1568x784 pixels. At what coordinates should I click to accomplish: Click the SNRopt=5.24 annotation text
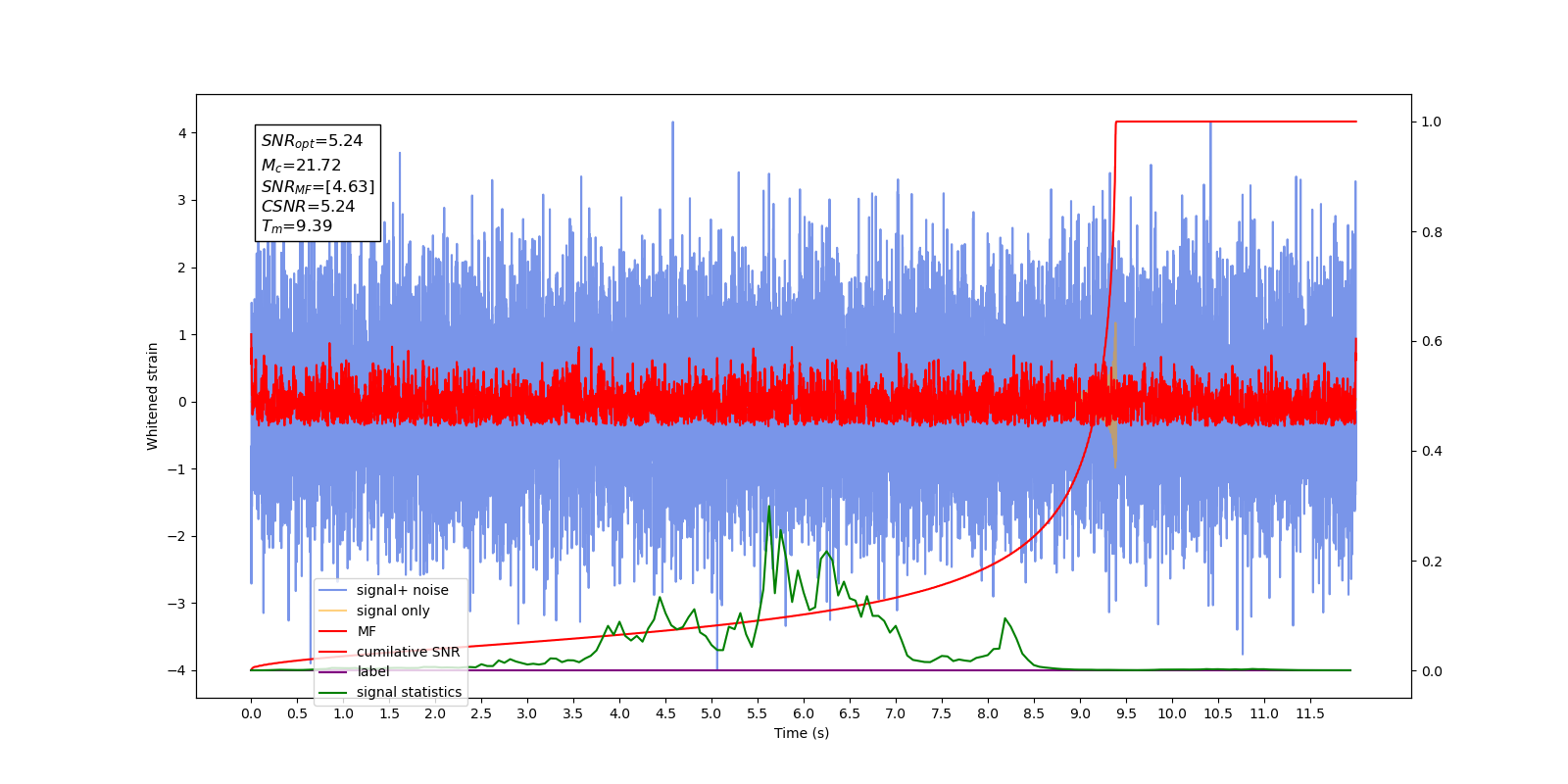[312, 141]
